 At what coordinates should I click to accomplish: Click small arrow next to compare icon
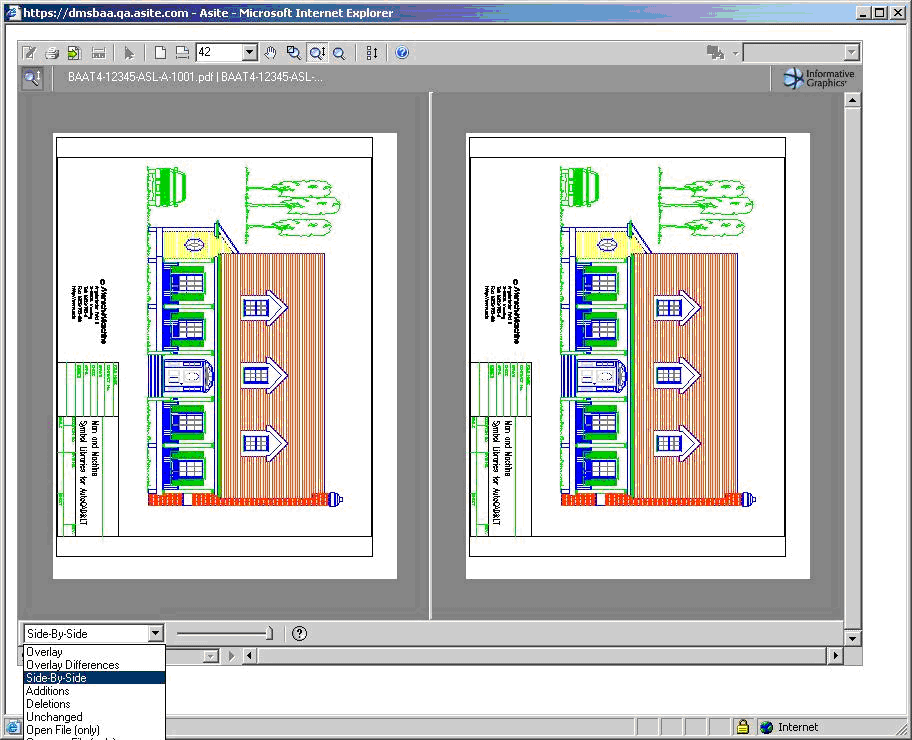click(x=735, y=54)
